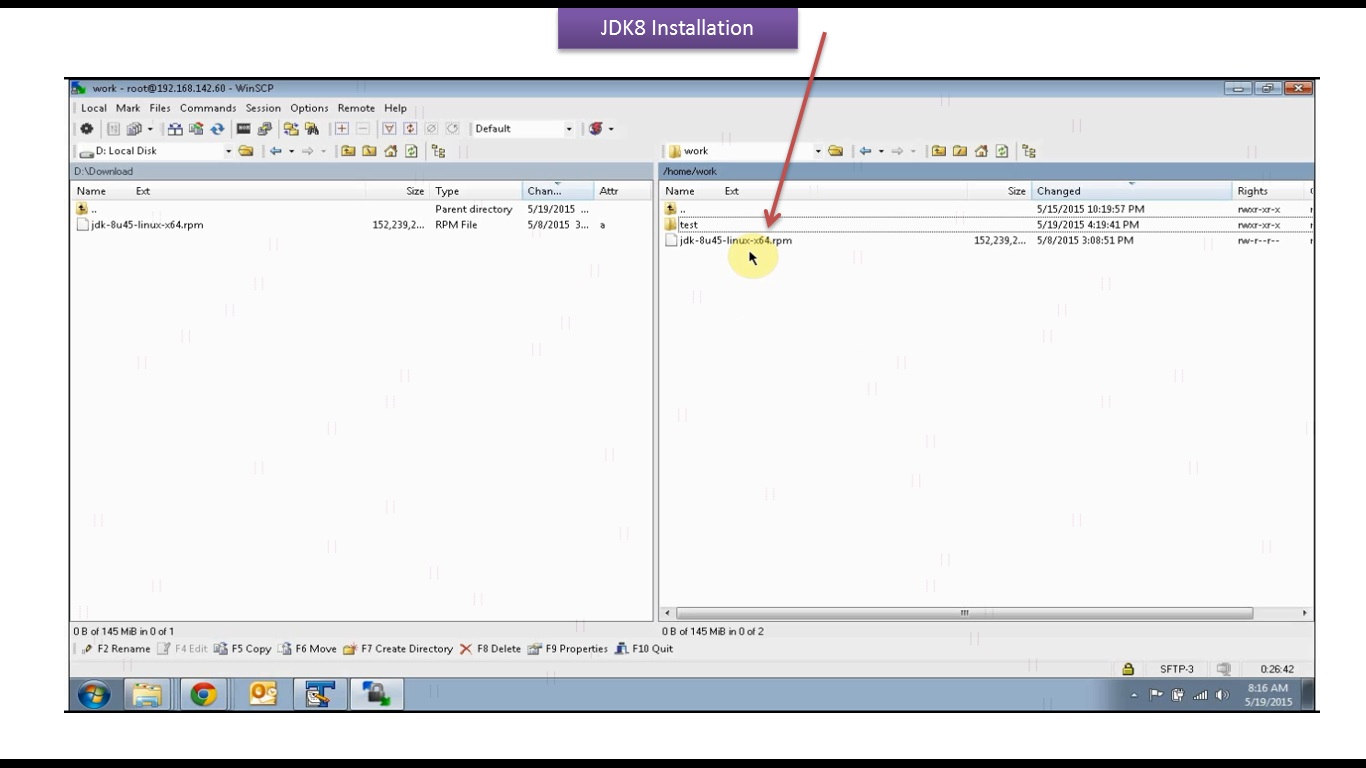Viewport: 1366px width, 768px height.
Task: Select remote file jdk-8u45-linux-x64.rpm
Action: [729, 241]
